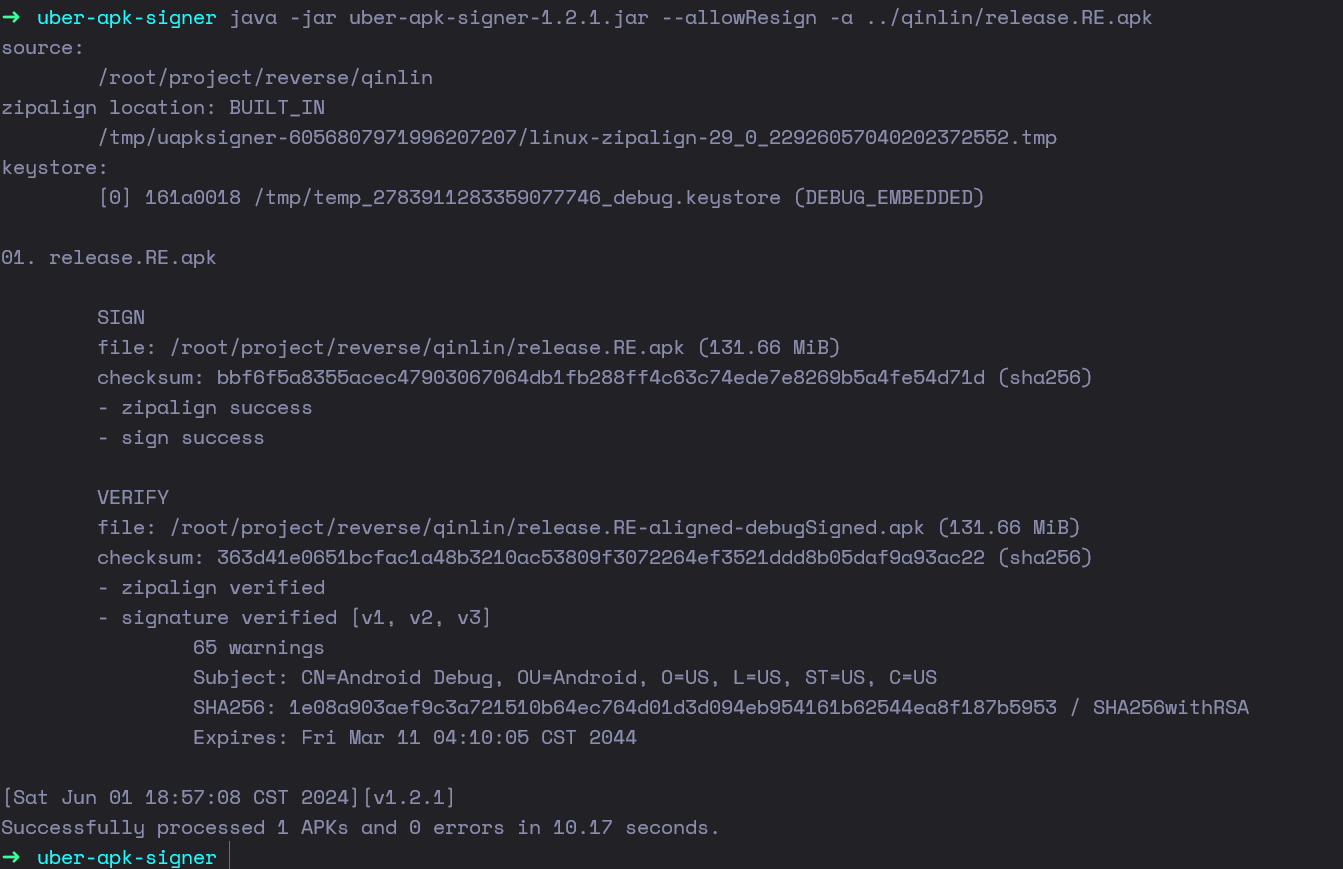The height and width of the screenshot is (869, 1343).
Task: Click the green arrow on the bottom prompt
Action: (x=11, y=858)
